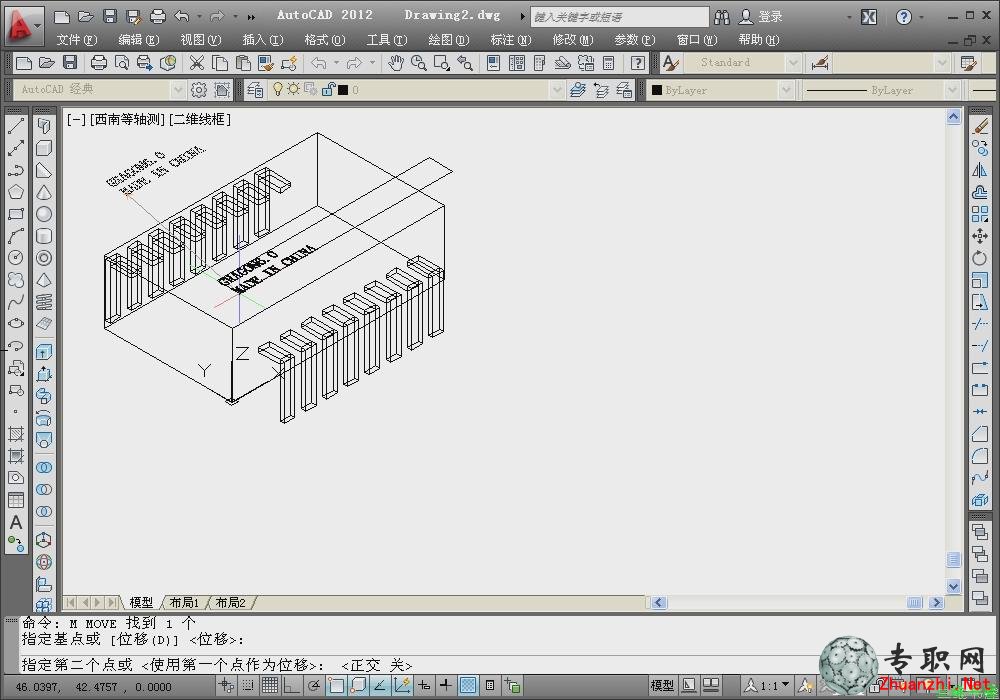Choose the Subtract boolean tool
This screenshot has height=700, width=1000.
click(x=44, y=490)
